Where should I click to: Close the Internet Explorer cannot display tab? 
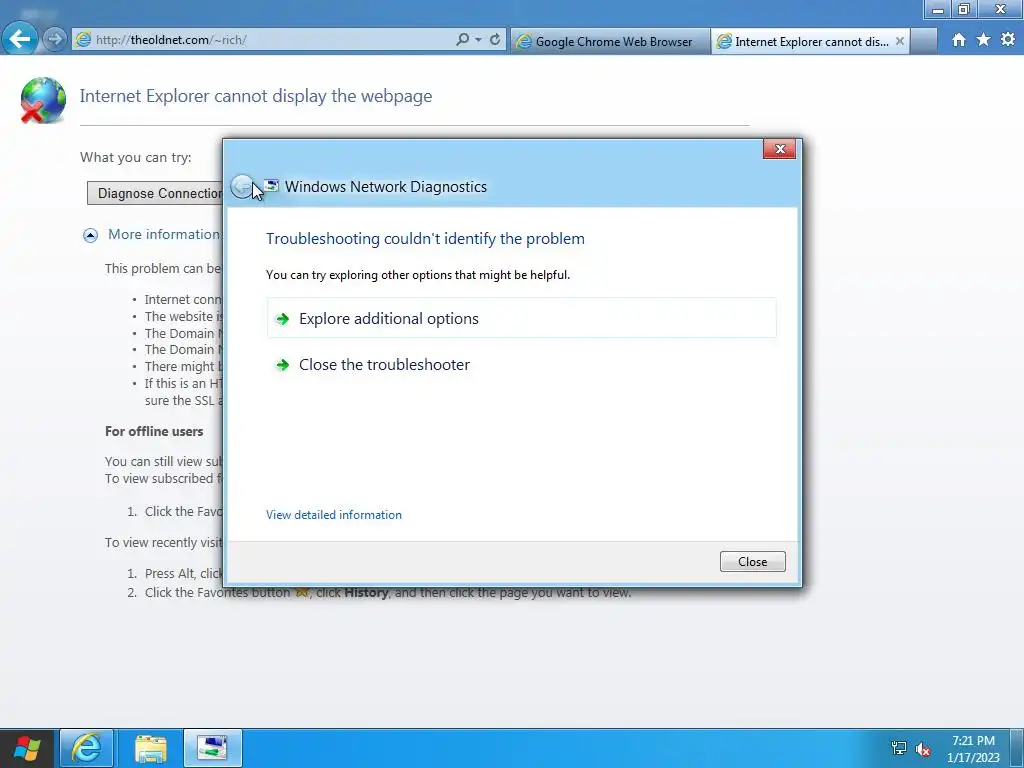pos(900,41)
